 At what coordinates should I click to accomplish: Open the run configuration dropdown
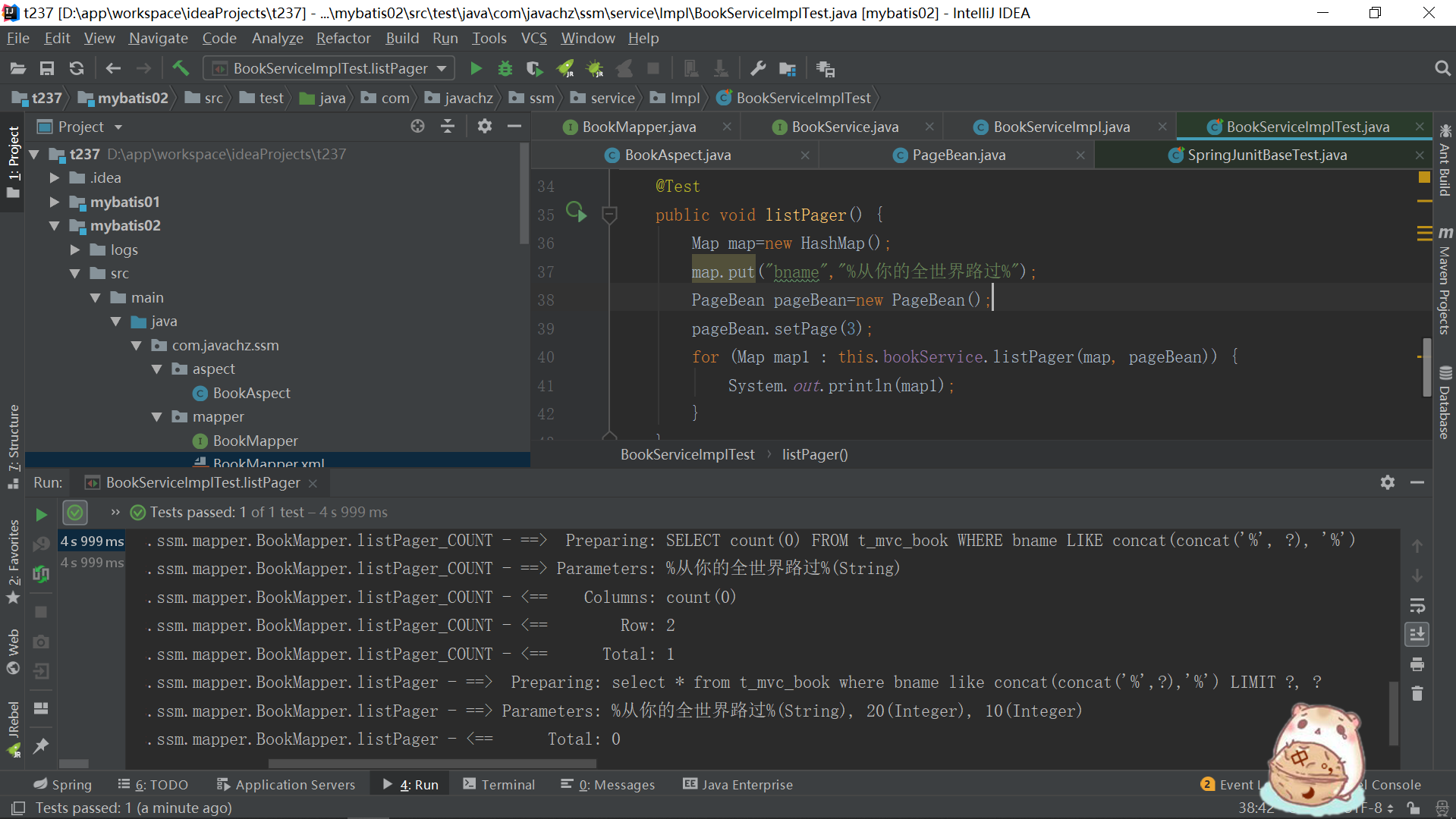(329, 68)
